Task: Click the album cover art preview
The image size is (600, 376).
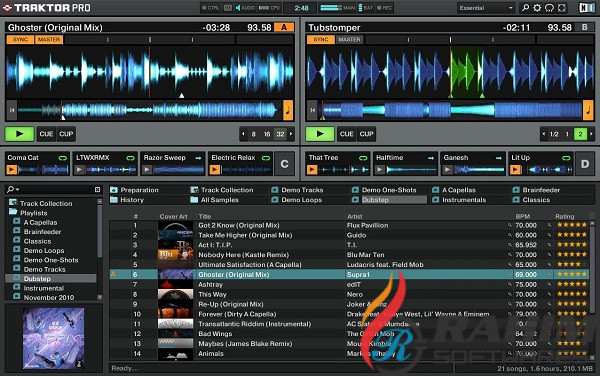Action: (x=54, y=338)
